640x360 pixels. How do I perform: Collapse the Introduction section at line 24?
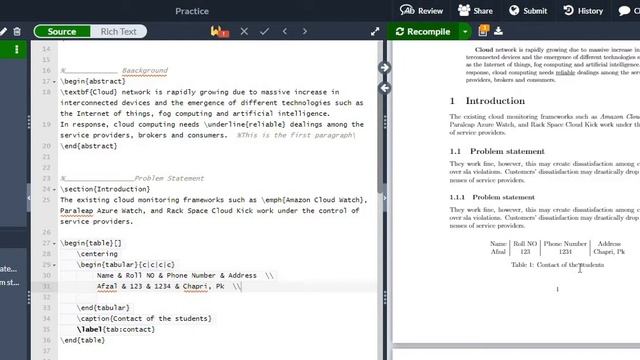[x=54, y=189]
